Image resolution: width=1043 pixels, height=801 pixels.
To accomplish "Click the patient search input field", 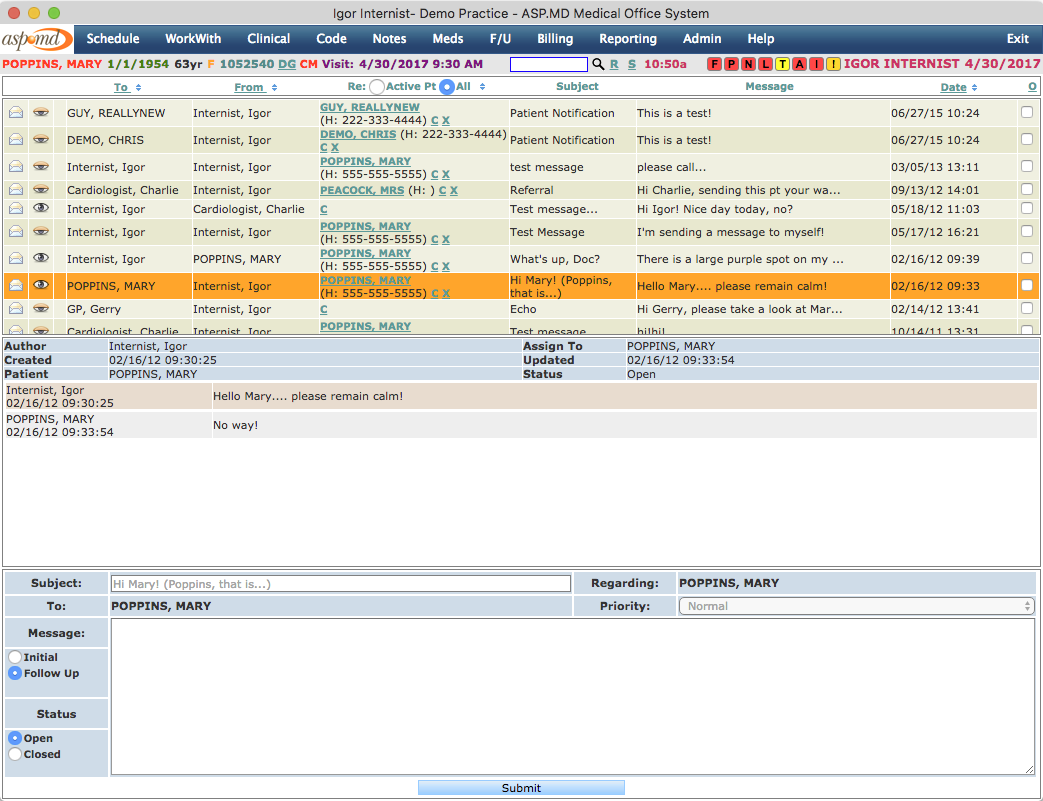I will tap(549, 64).
